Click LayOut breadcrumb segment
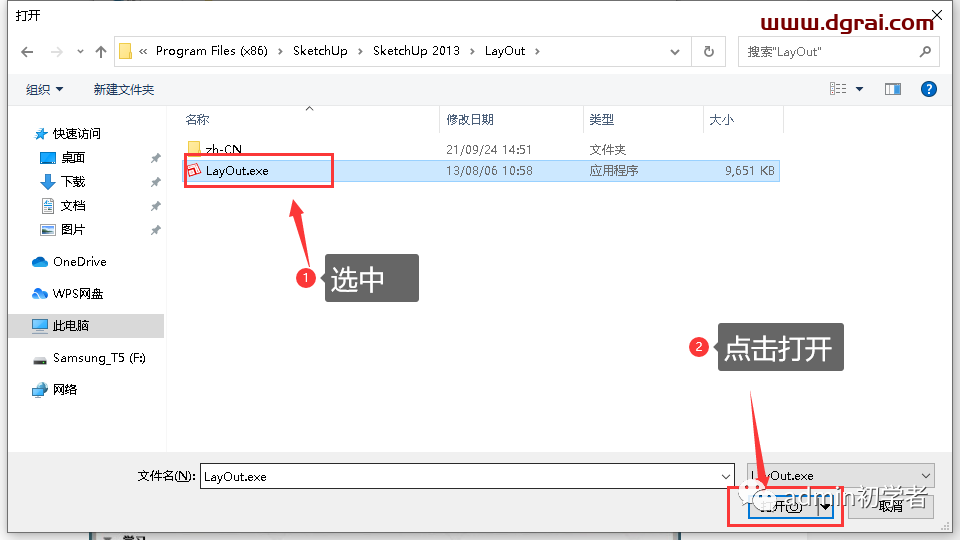Image resolution: width=960 pixels, height=540 pixels. (505, 51)
